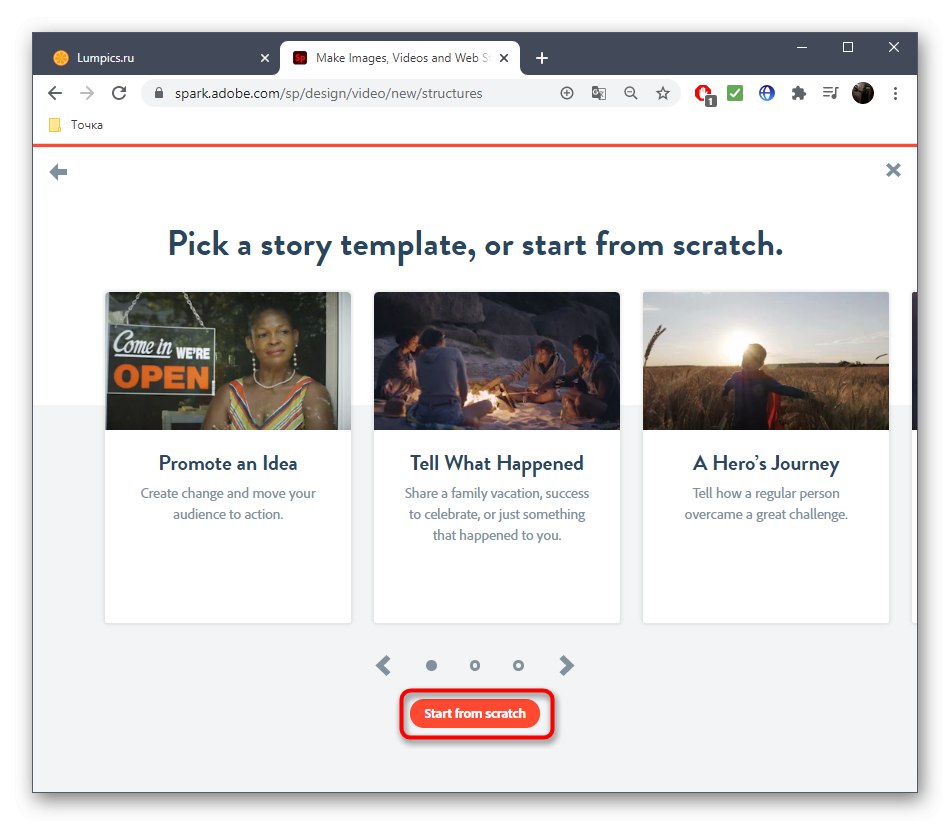Screen dimensions: 950x825
Task: Select the Tell What Happened template thumbnail
Action: pos(496,360)
